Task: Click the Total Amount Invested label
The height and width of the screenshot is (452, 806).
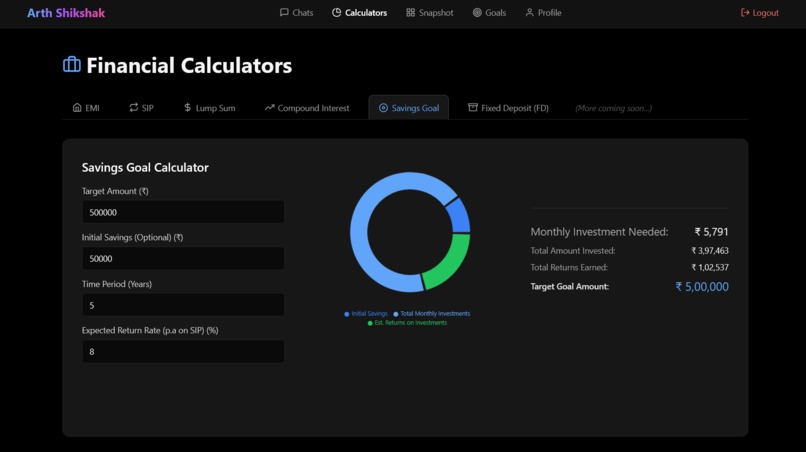Action: 573,251
